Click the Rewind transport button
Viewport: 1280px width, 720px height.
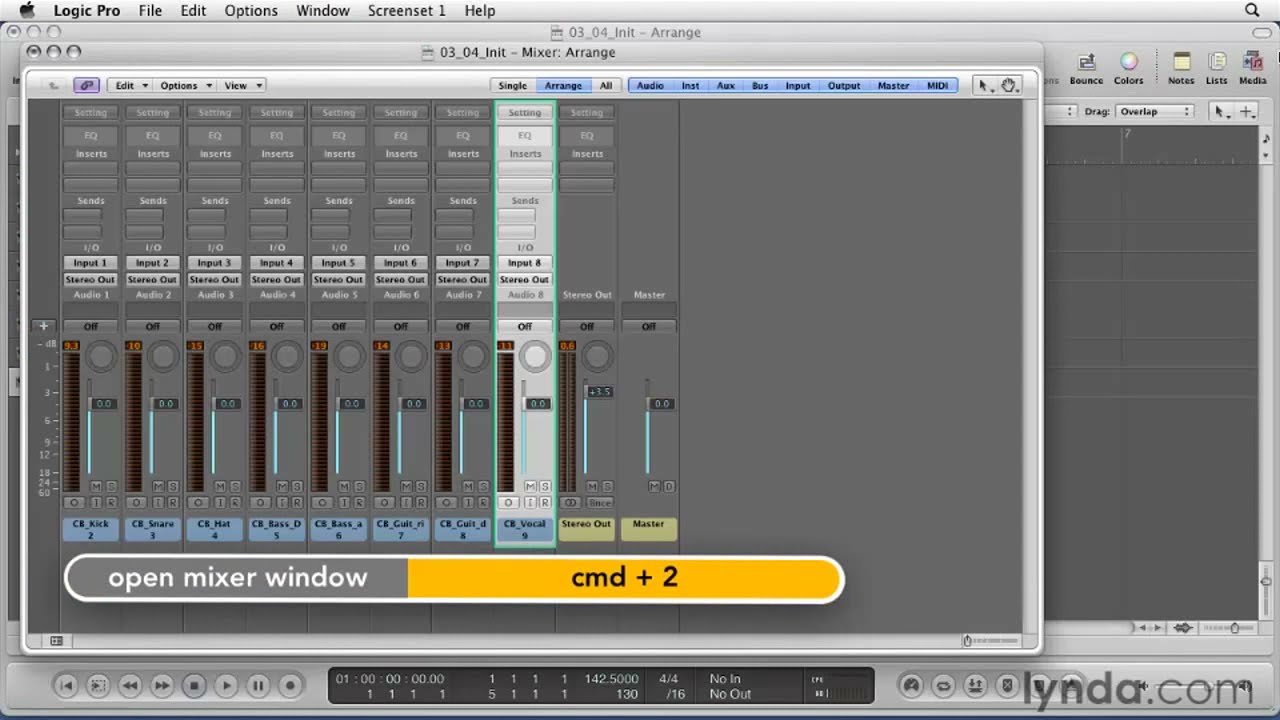(130, 685)
